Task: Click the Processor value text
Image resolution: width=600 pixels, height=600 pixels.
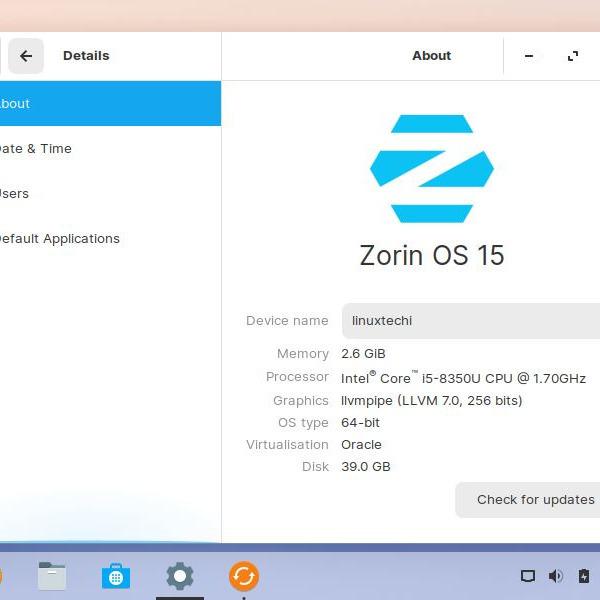Action: click(x=463, y=378)
